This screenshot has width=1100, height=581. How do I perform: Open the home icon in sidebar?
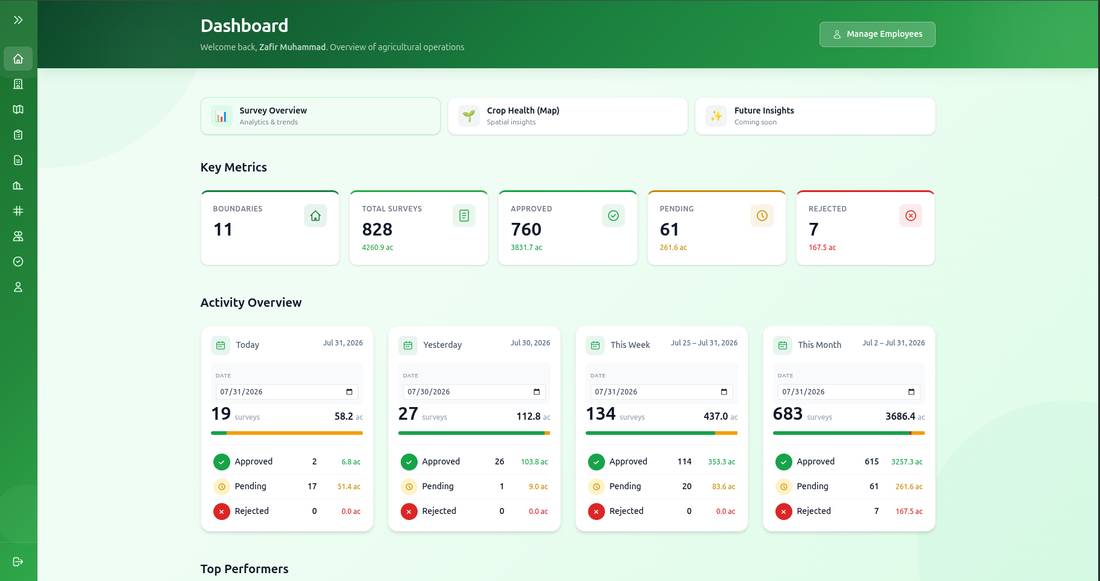tap(18, 59)
